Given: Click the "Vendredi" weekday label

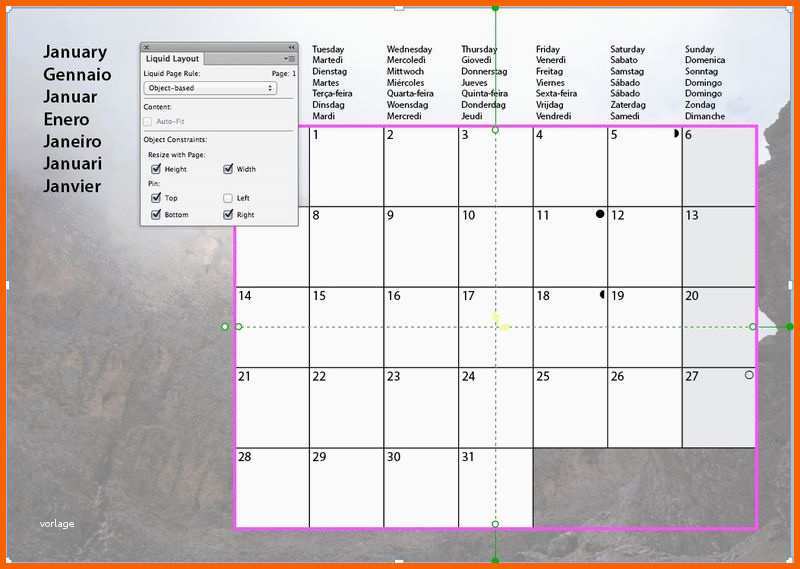Looking at the screenshot, I should 554,116.
